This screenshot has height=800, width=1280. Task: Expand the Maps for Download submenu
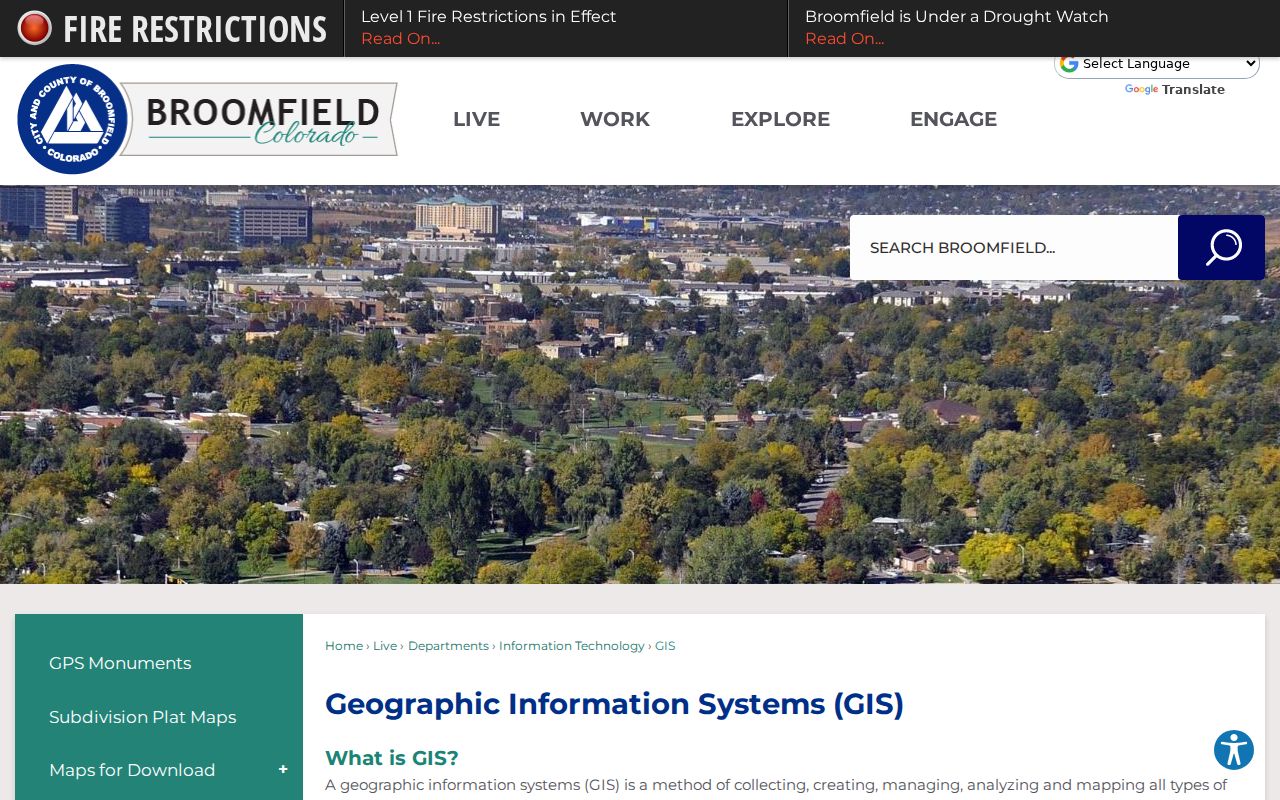pos(283,770)
